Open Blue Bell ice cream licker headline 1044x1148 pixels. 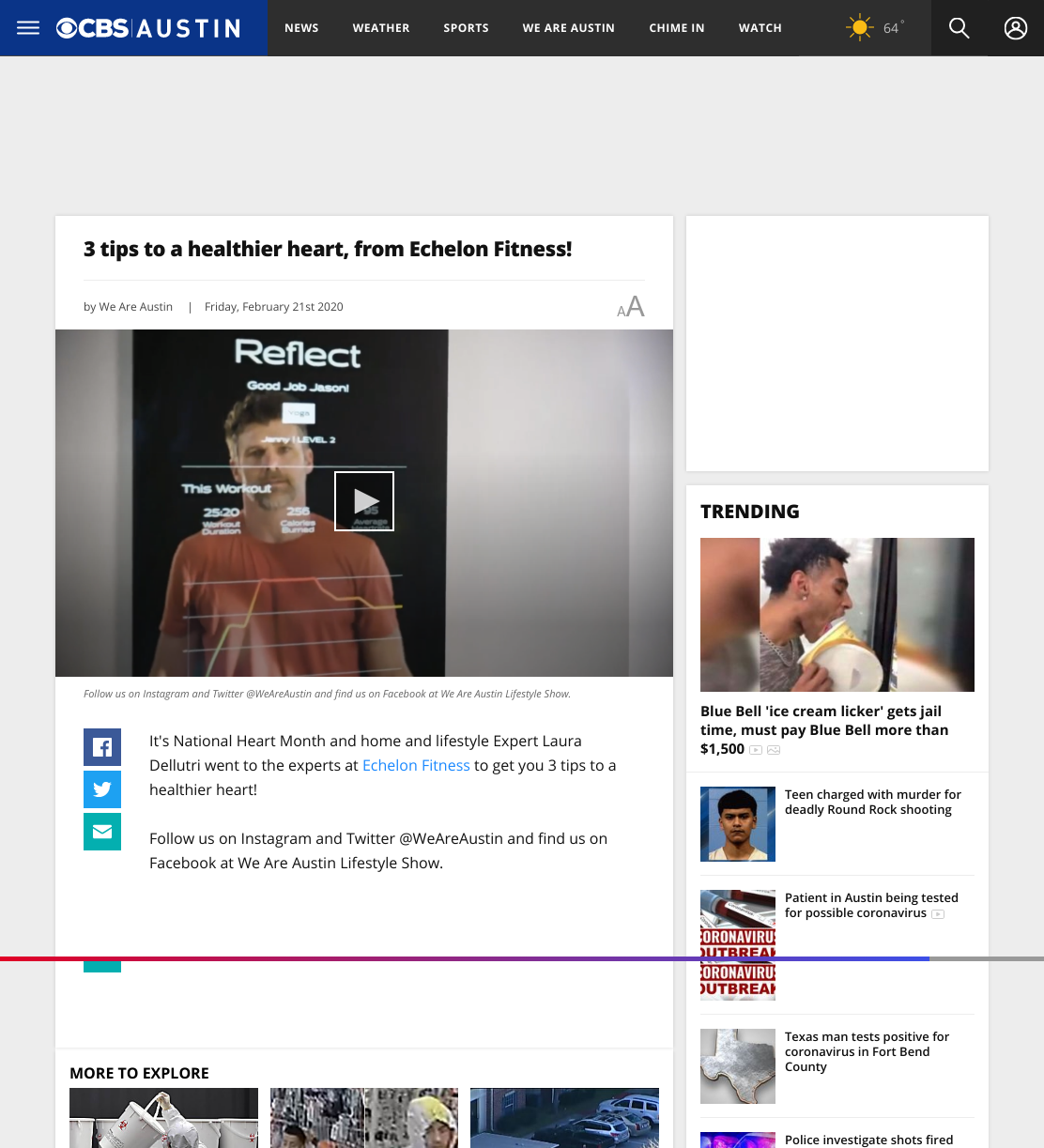tap(824, 730)
